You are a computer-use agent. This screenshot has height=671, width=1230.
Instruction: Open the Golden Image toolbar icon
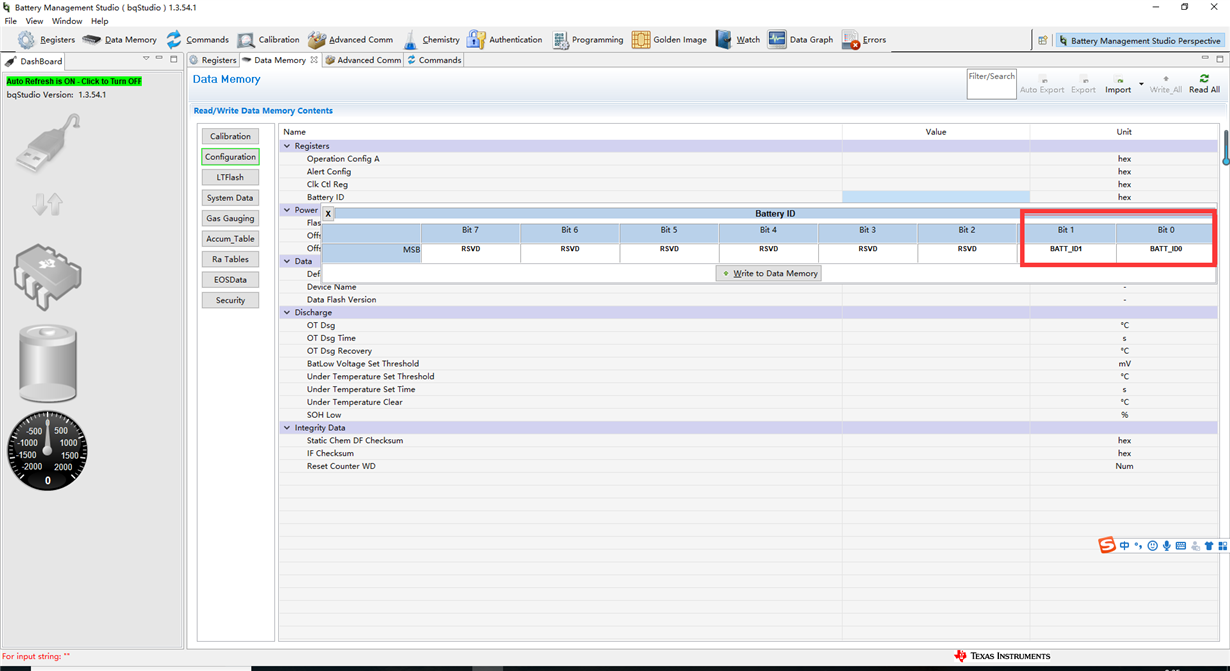click(x=640, y=40)
